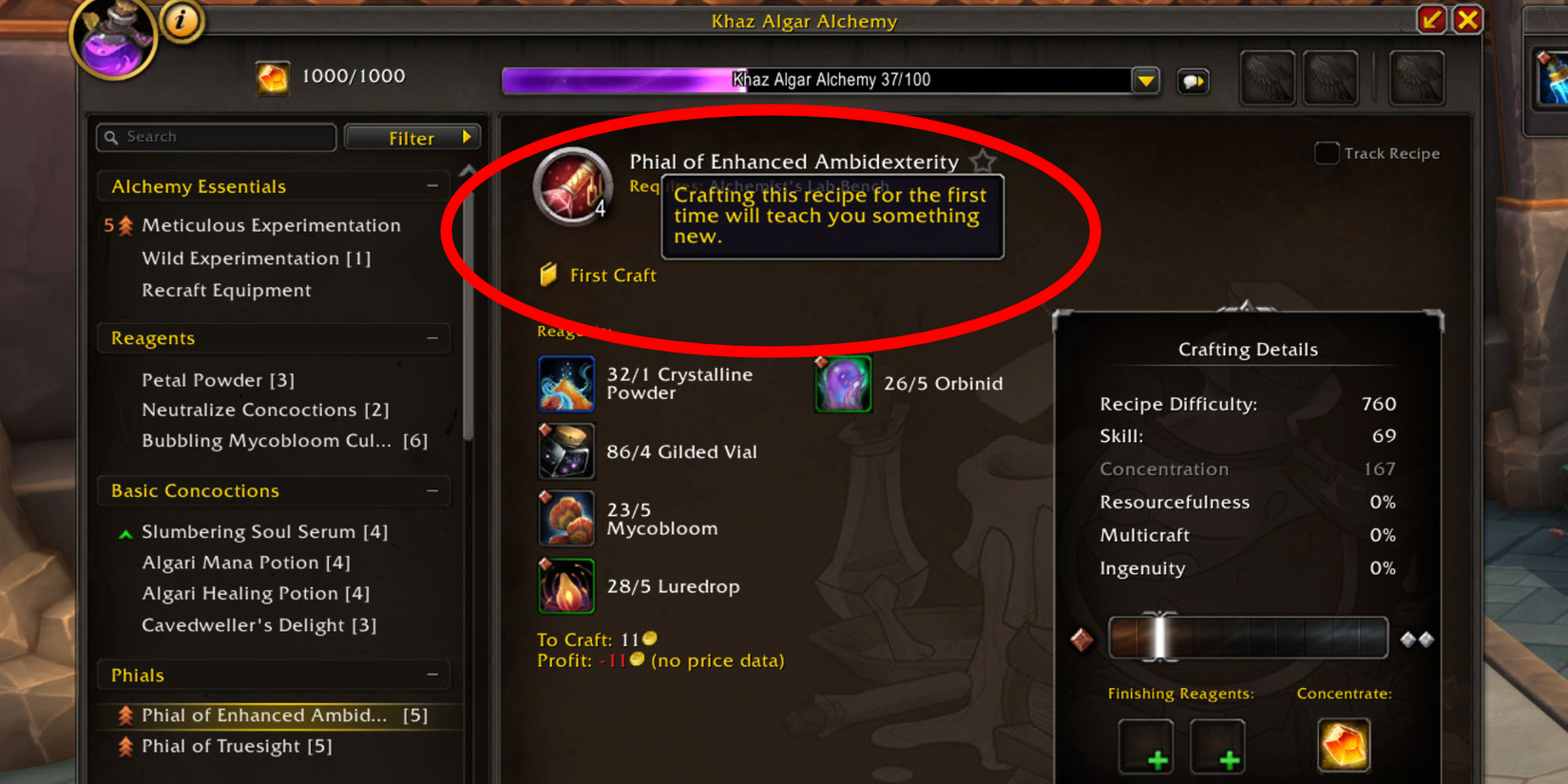Click the Mycobloom reagent icon

566,519
